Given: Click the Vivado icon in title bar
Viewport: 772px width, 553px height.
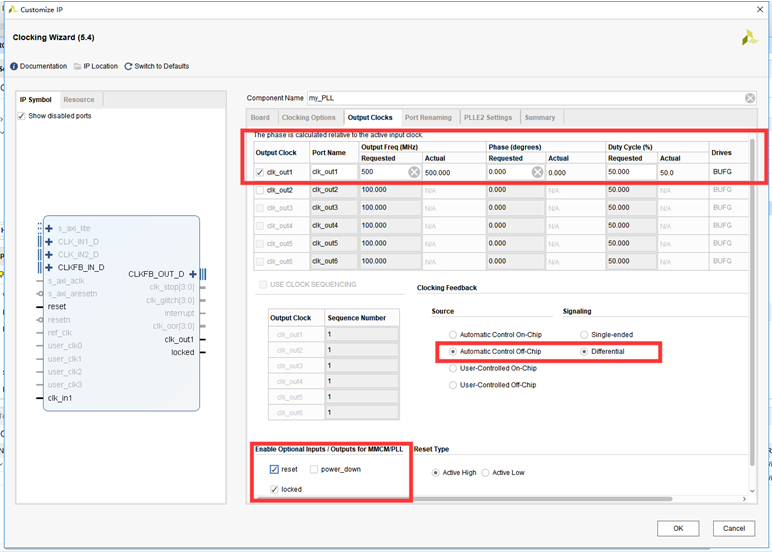Looking at the screenshot, I should click(x=12, y=9).
